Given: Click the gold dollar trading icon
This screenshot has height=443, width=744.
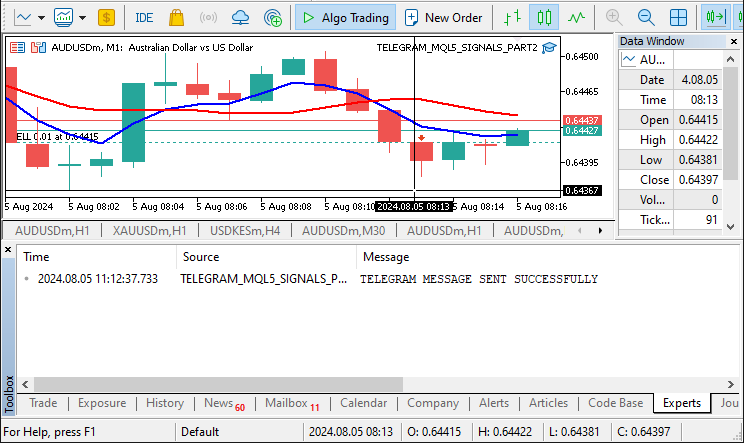Looking at the screenshot, I should 106,18.
